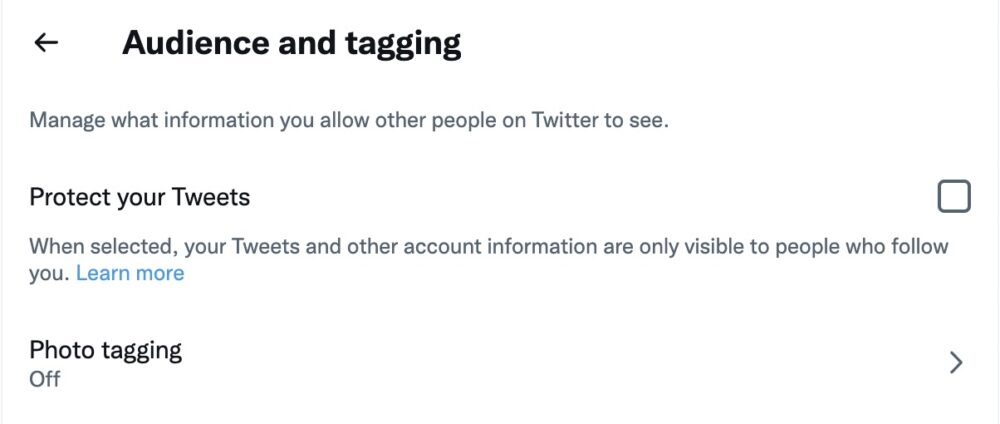Click the word Audience in page title

(191, 43)
